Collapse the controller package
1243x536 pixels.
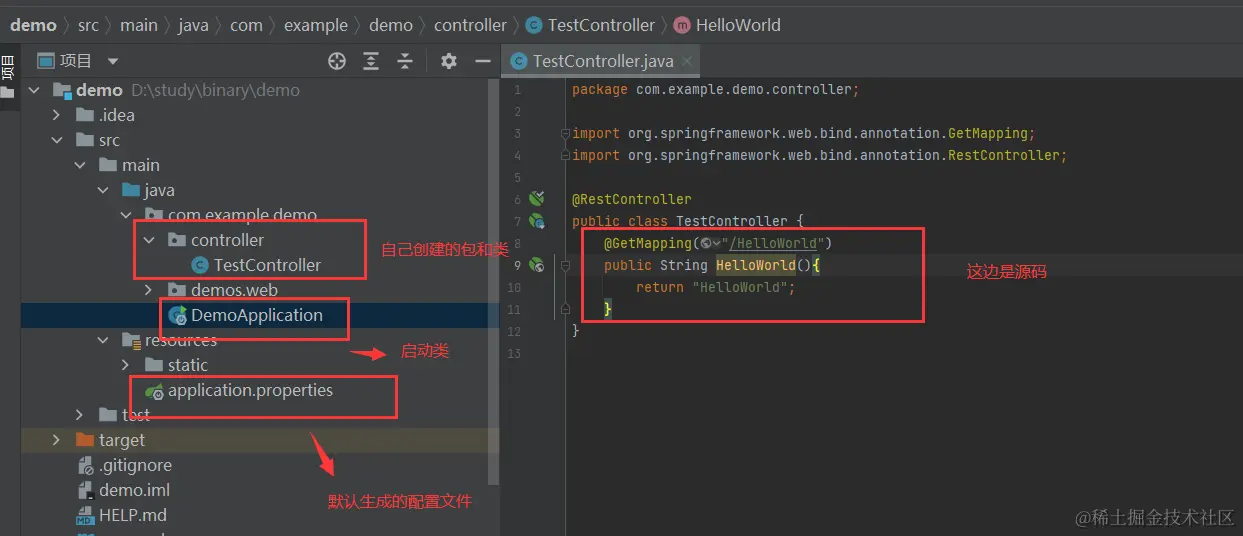[x=150, y=240]
